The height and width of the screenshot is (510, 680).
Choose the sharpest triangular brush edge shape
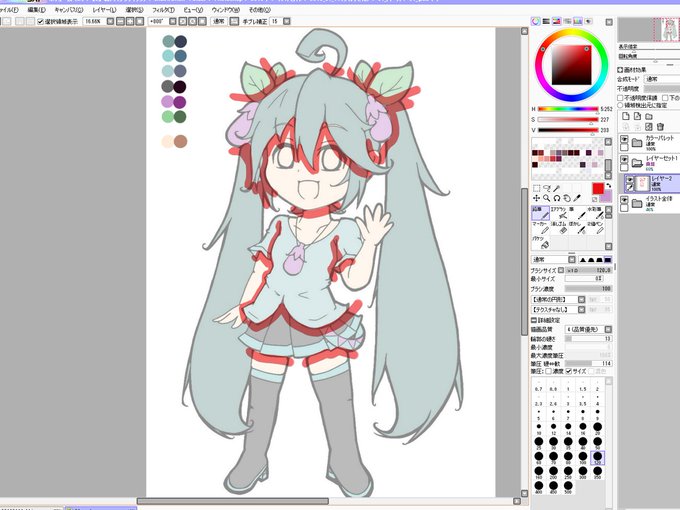coord(583,259)
